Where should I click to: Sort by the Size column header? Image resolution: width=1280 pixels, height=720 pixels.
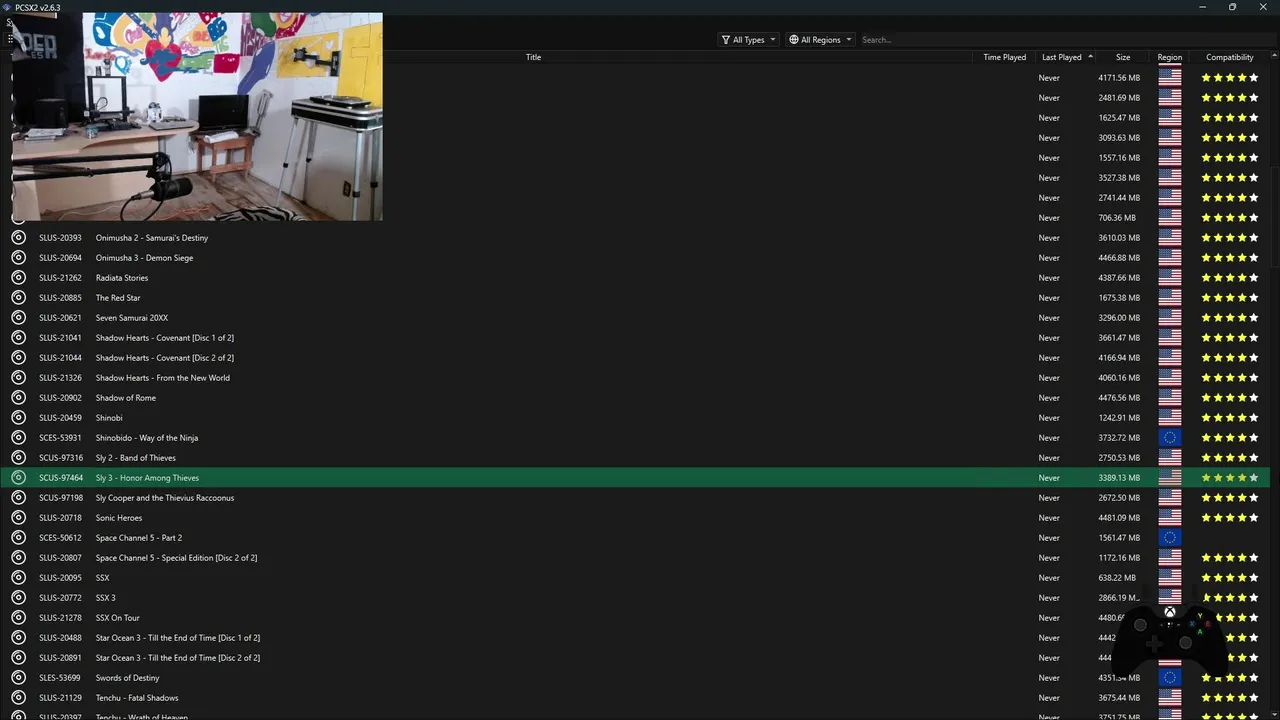pos(1123,57)
